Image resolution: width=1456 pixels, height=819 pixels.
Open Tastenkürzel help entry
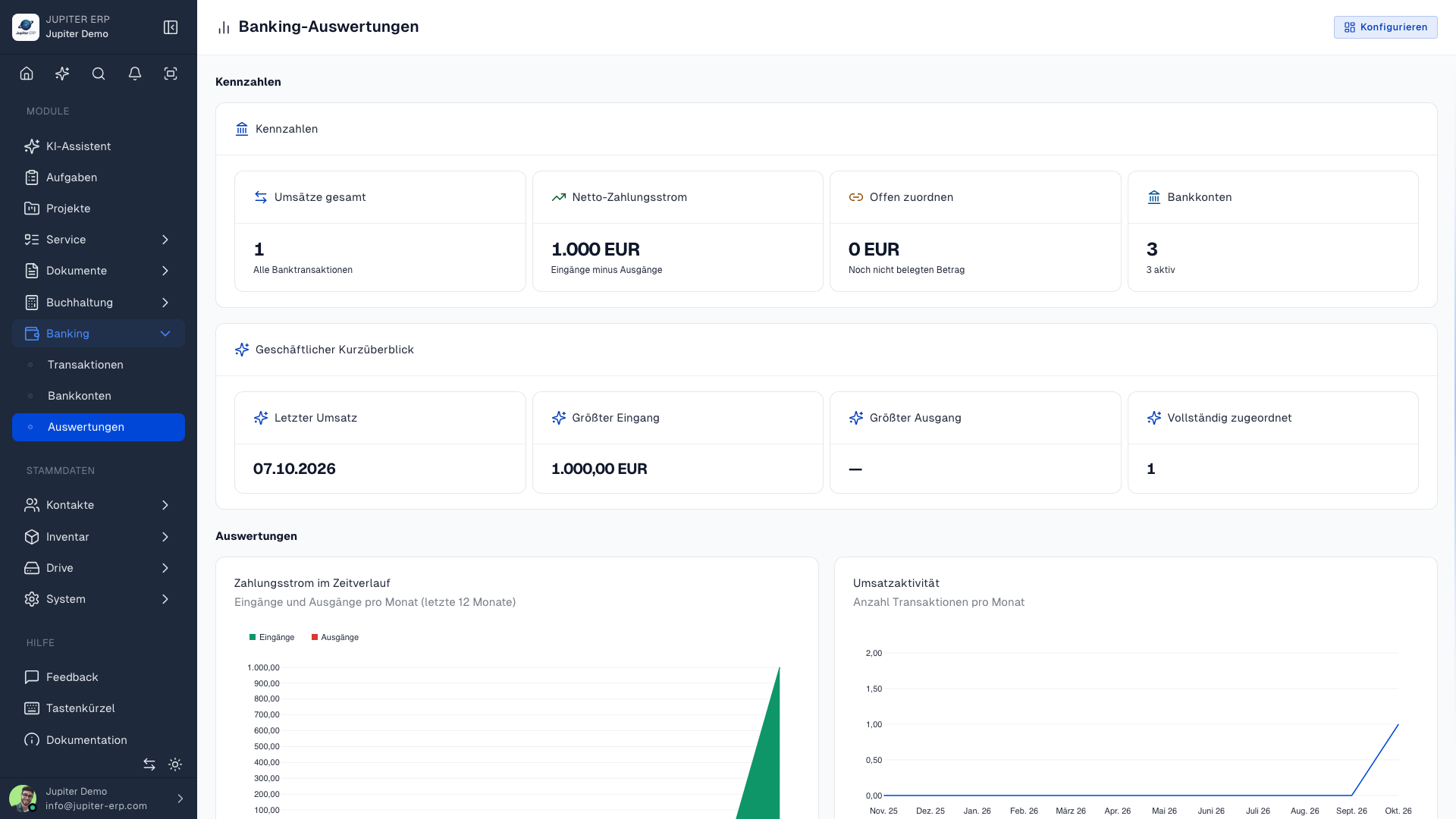(x=99, y=708)
